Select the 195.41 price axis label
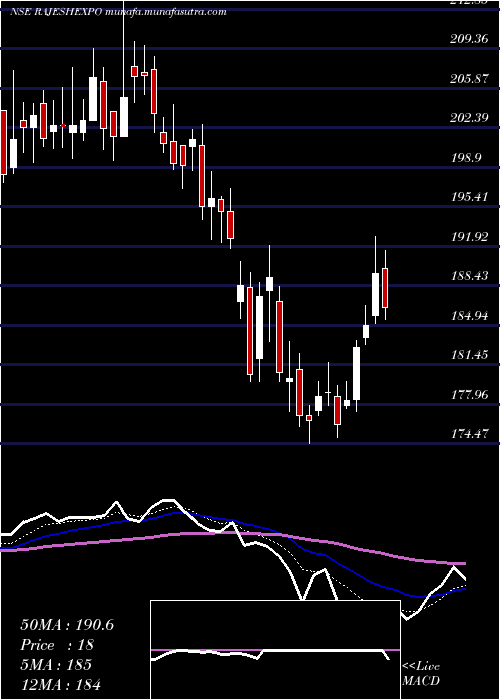 coord(469,197)
